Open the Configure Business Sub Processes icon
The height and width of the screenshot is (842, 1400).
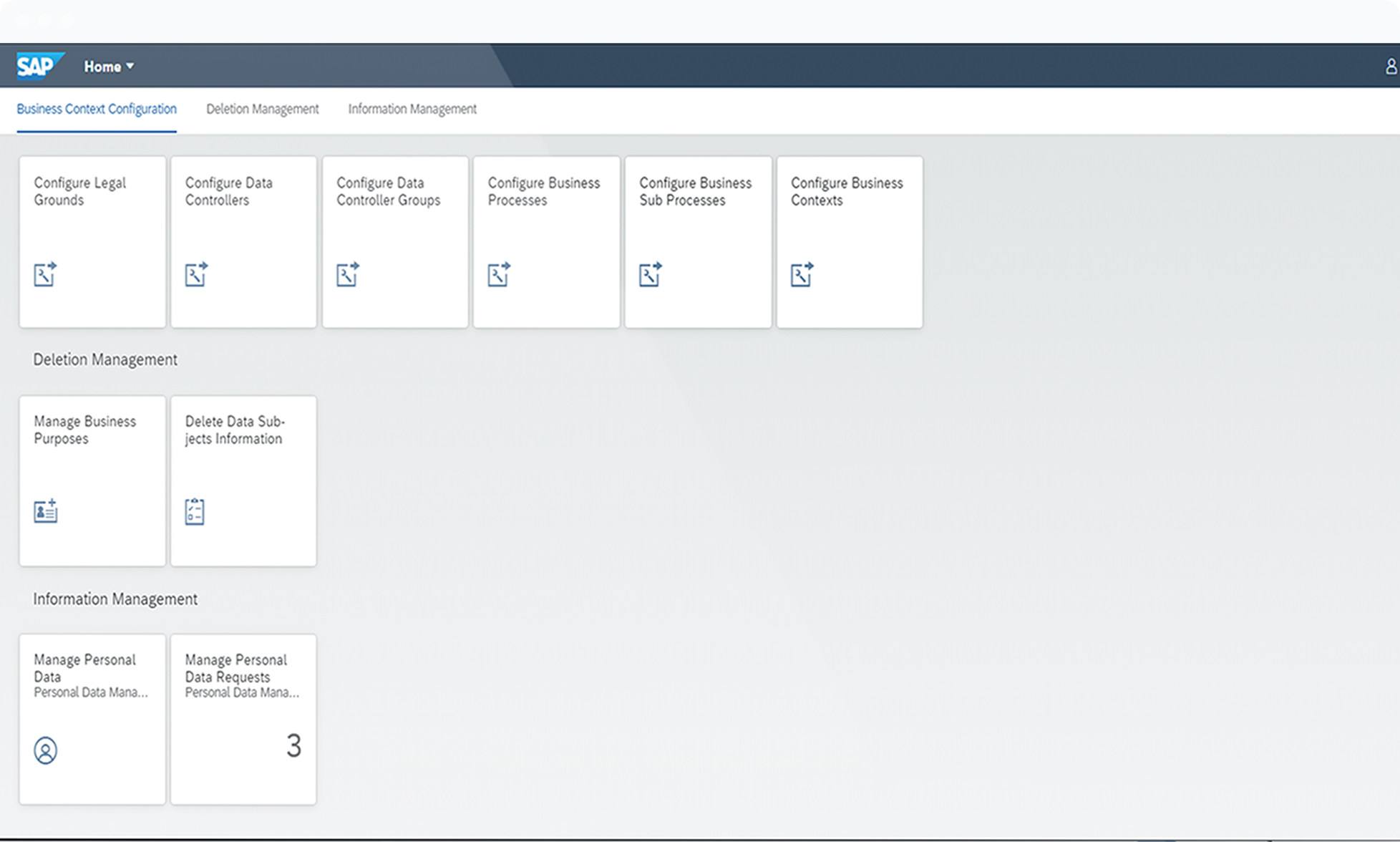[650, 274]
